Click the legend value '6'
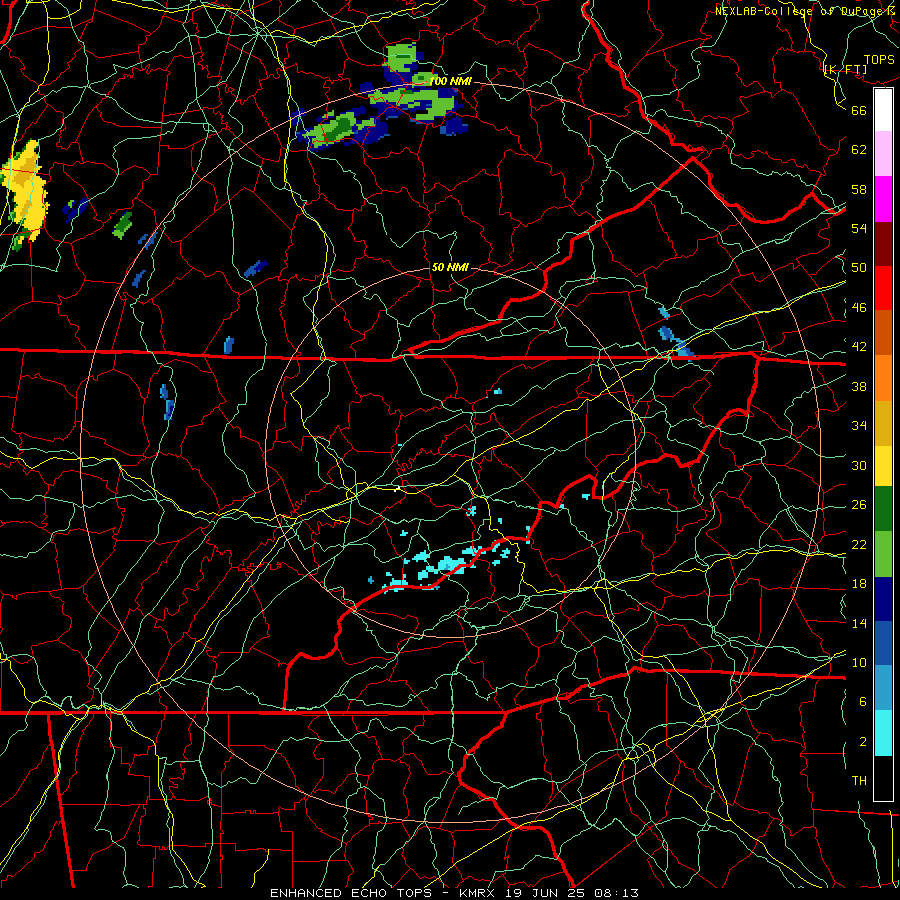 [x=862, y=702]
